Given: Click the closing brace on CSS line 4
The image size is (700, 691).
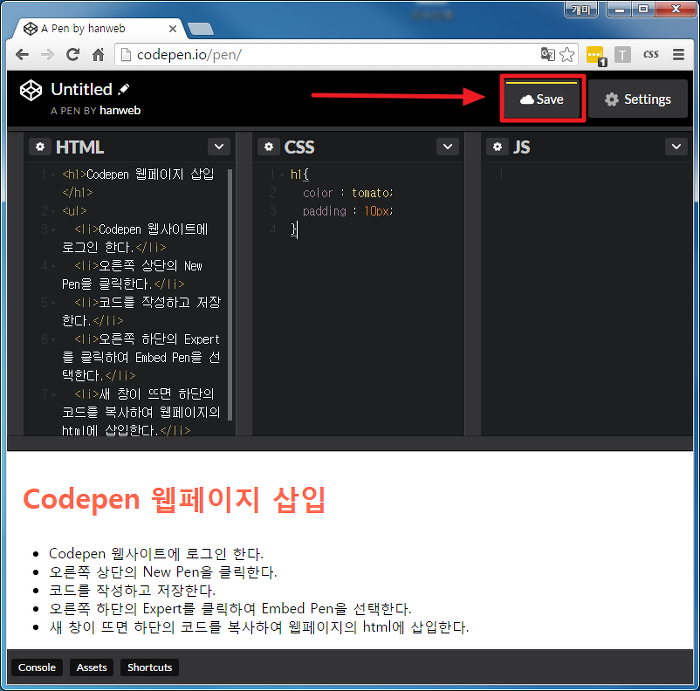Looking at the screenshot, I should point(293,229).
